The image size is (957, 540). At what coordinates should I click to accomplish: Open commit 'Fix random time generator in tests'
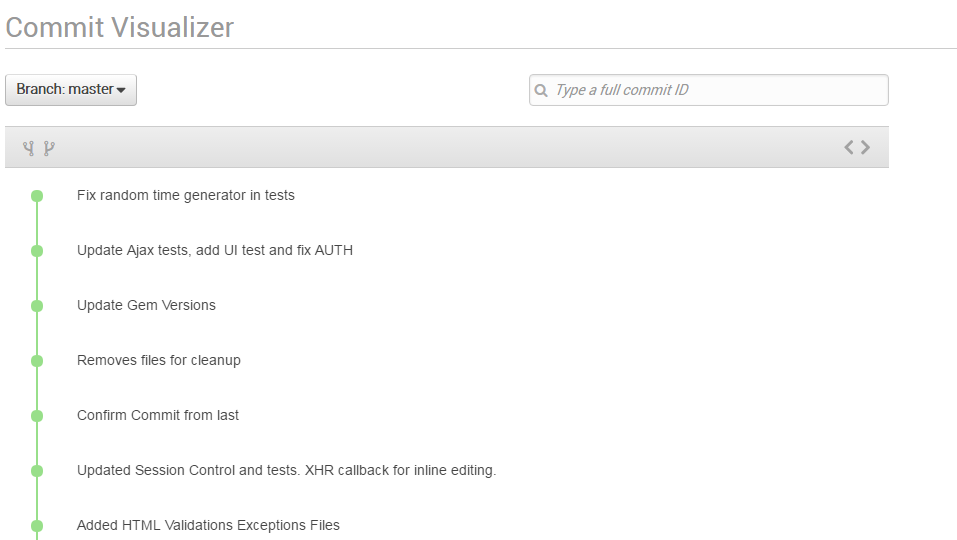[186, 195]
